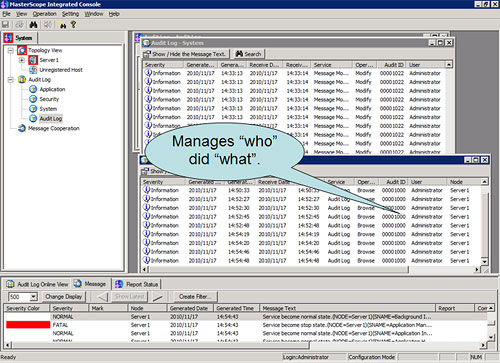Click the red FATAL severity color cell

point(28,325)
